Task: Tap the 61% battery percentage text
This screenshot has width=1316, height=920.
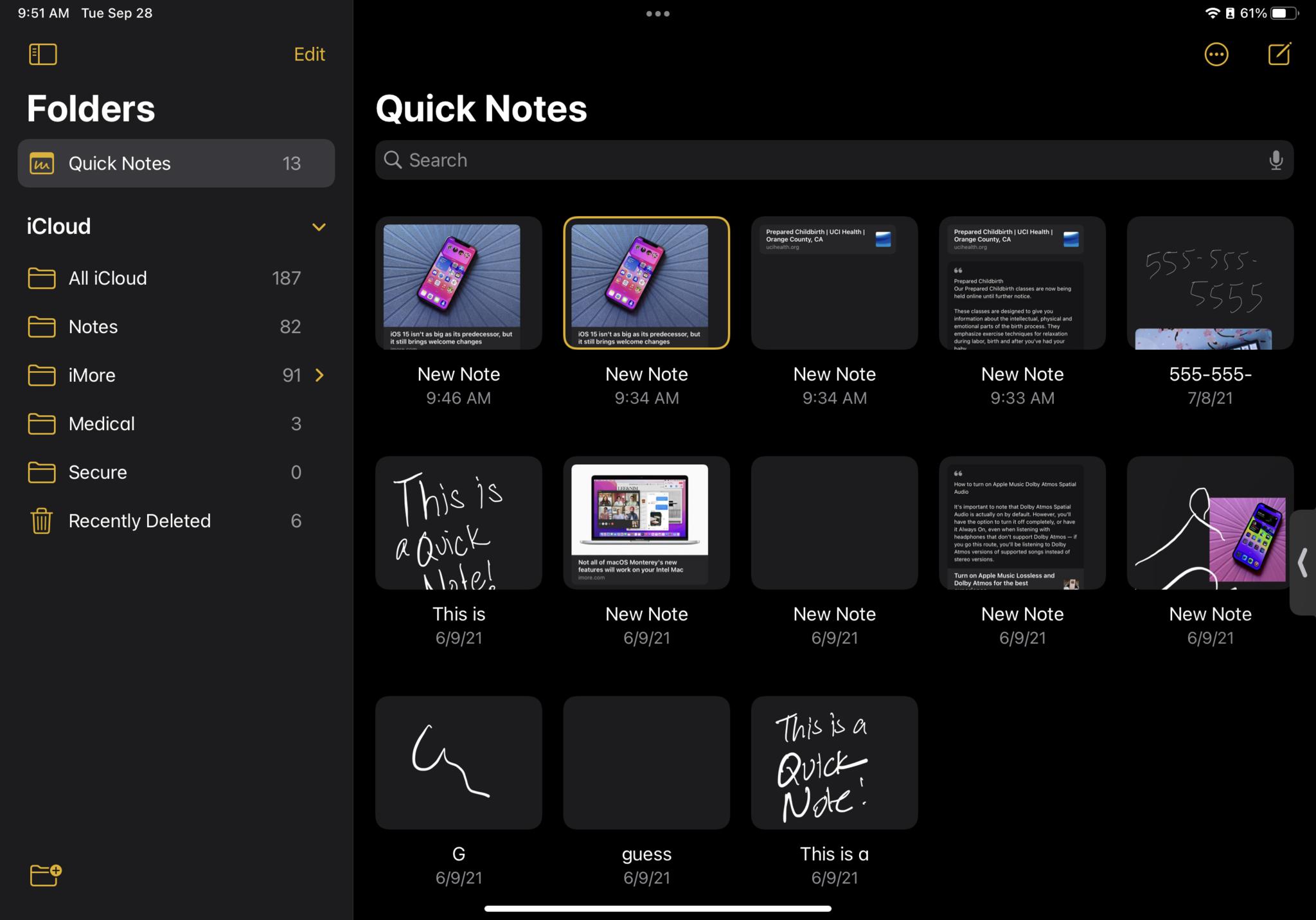Action: coord(1253,14)
